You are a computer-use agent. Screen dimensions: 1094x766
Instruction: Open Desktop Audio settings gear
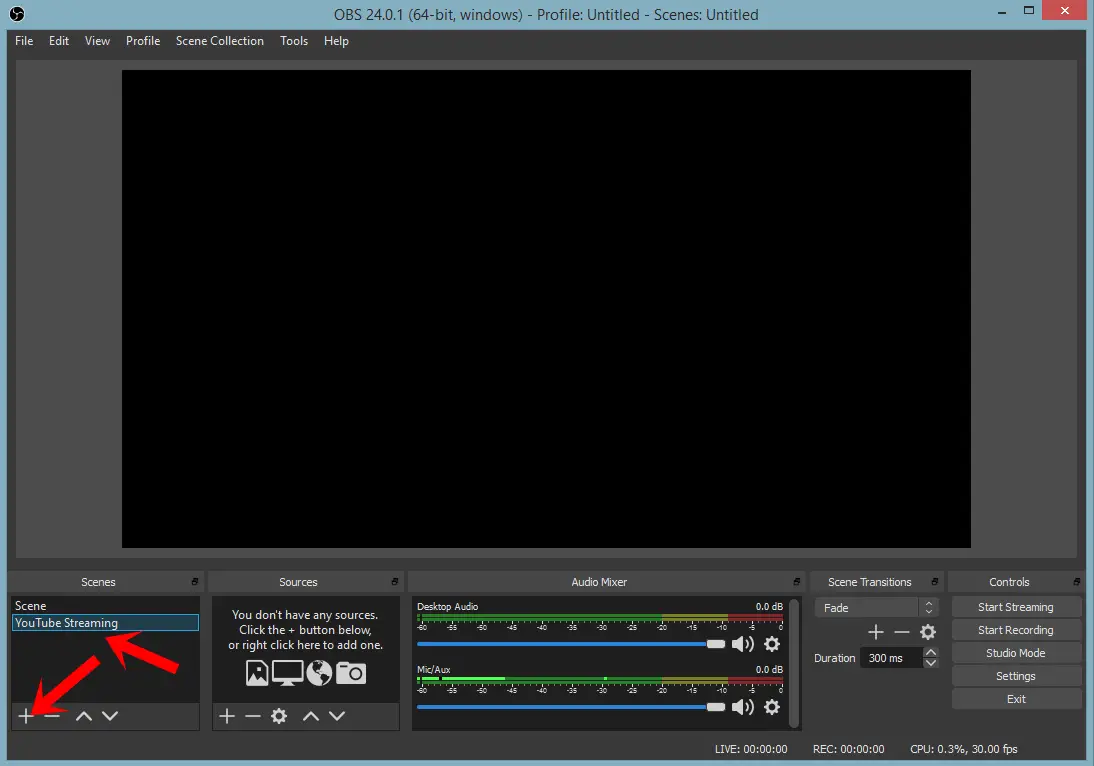[772, 644]
